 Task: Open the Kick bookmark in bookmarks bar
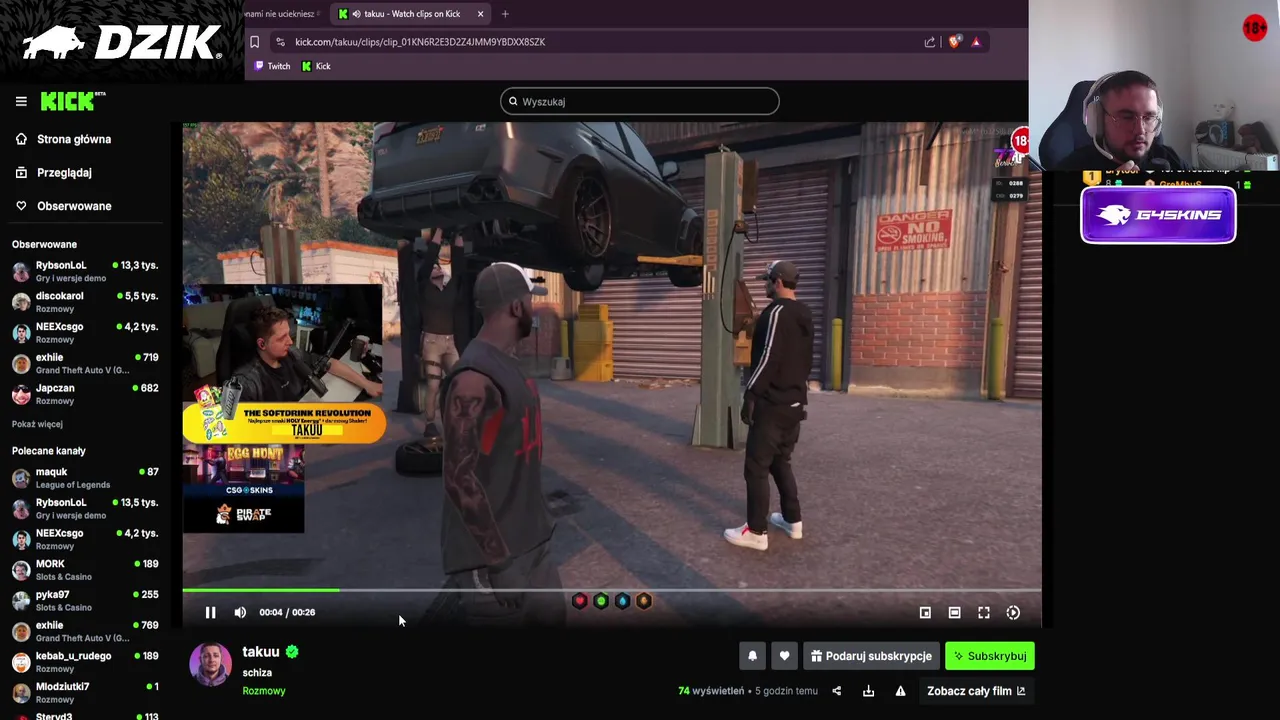pyautogui.click(x=316, y=66)
